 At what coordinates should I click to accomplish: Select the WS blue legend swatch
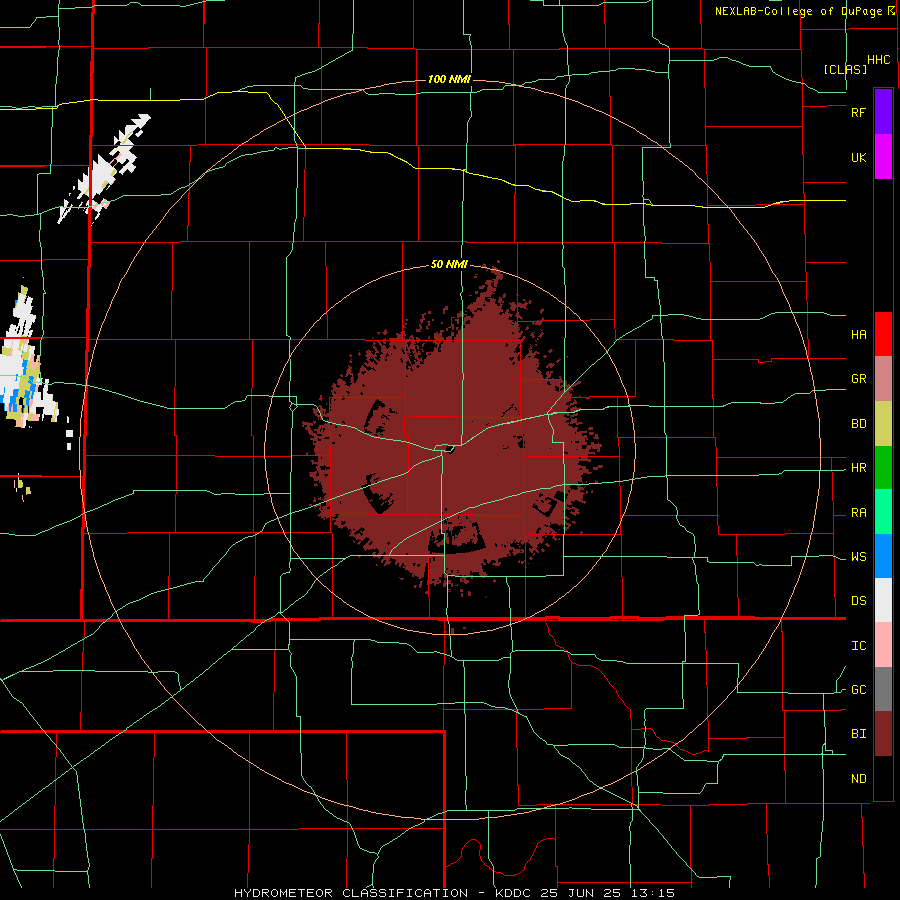pos(883,556)
